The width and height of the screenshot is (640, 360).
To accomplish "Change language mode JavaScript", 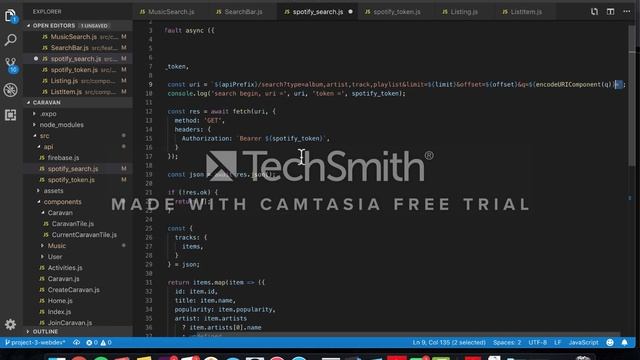I will (x=583, y=342).
